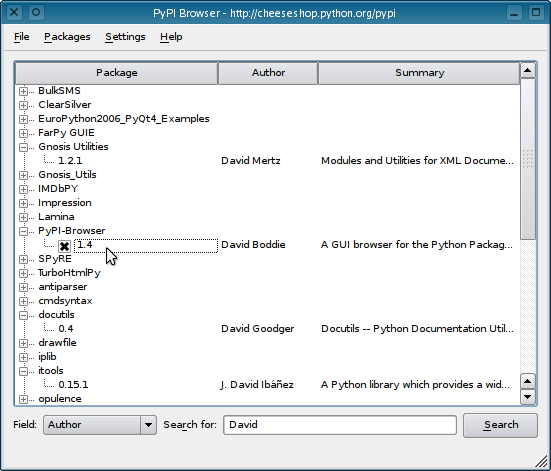Minimize the PyPI Browser window
The width and height of the screenshot is (551, 471).
coord(514,13)
